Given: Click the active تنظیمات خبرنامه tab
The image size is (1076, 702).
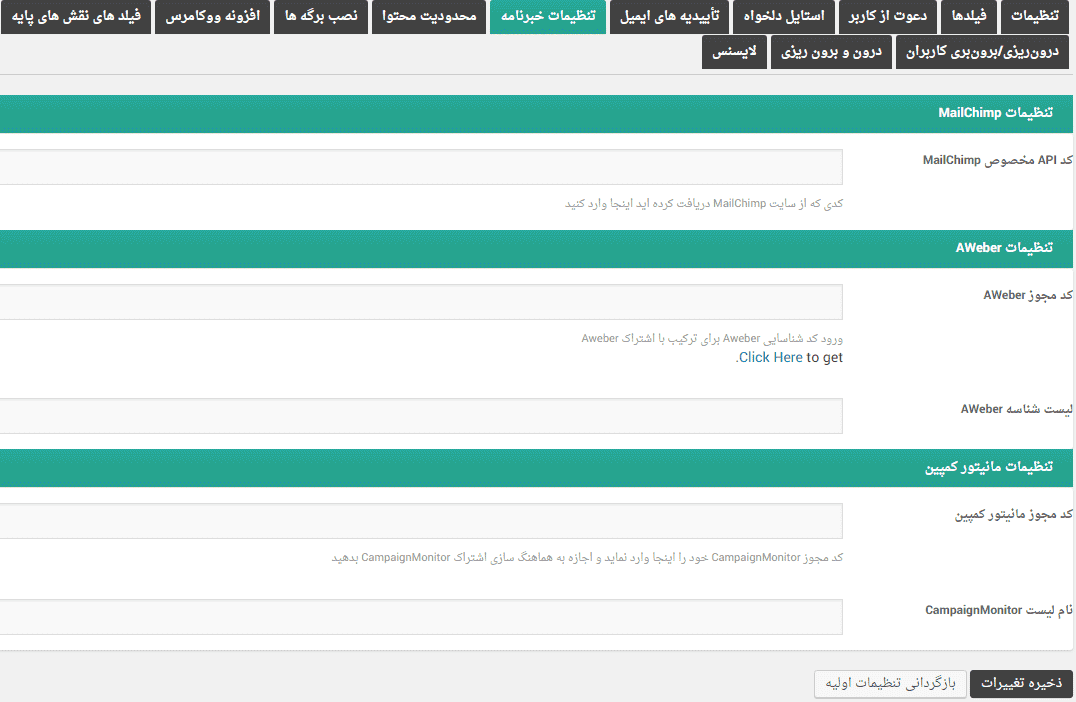Looking at the screenshot, I should (548, 16).
